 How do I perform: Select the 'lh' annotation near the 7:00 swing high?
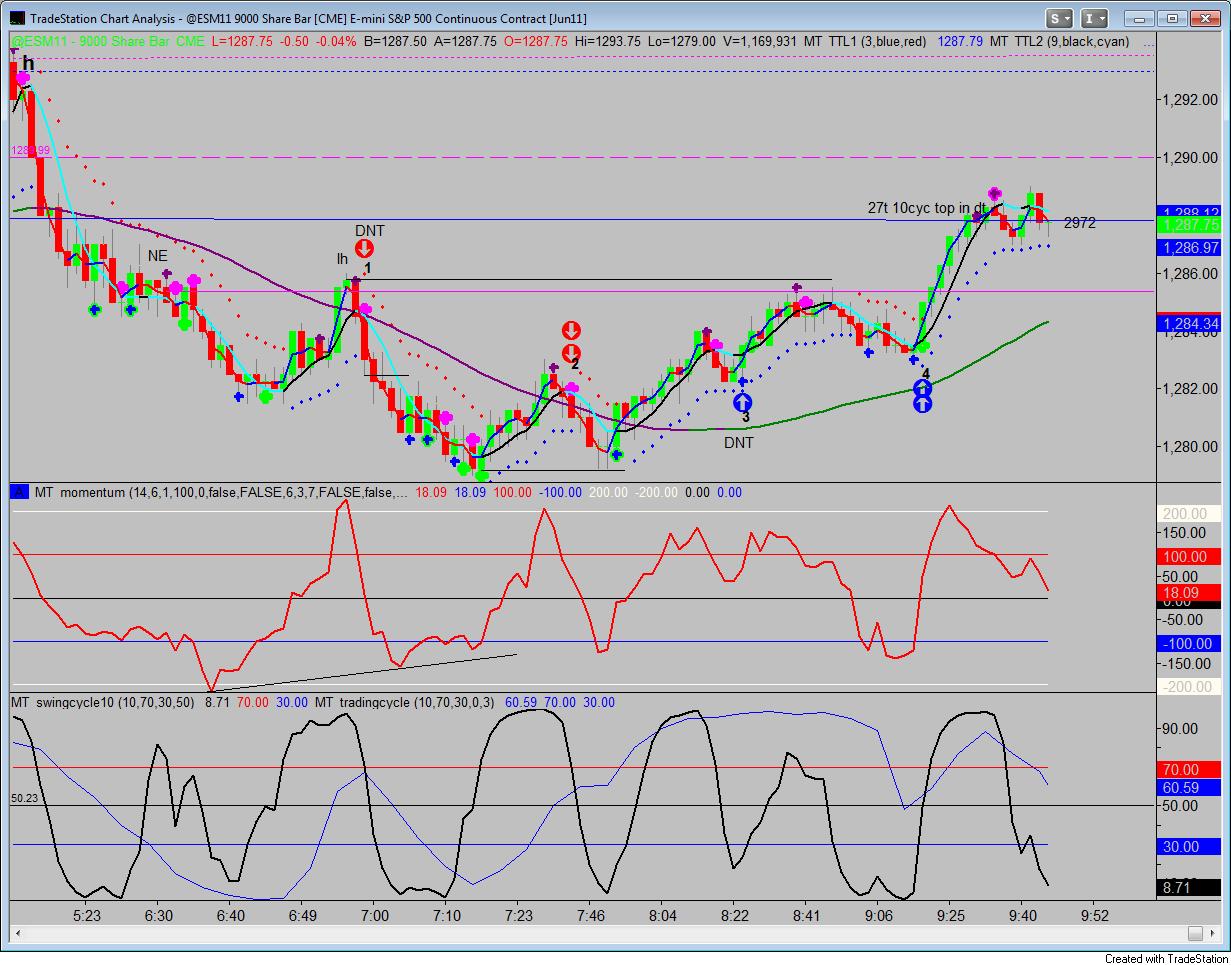342,260
